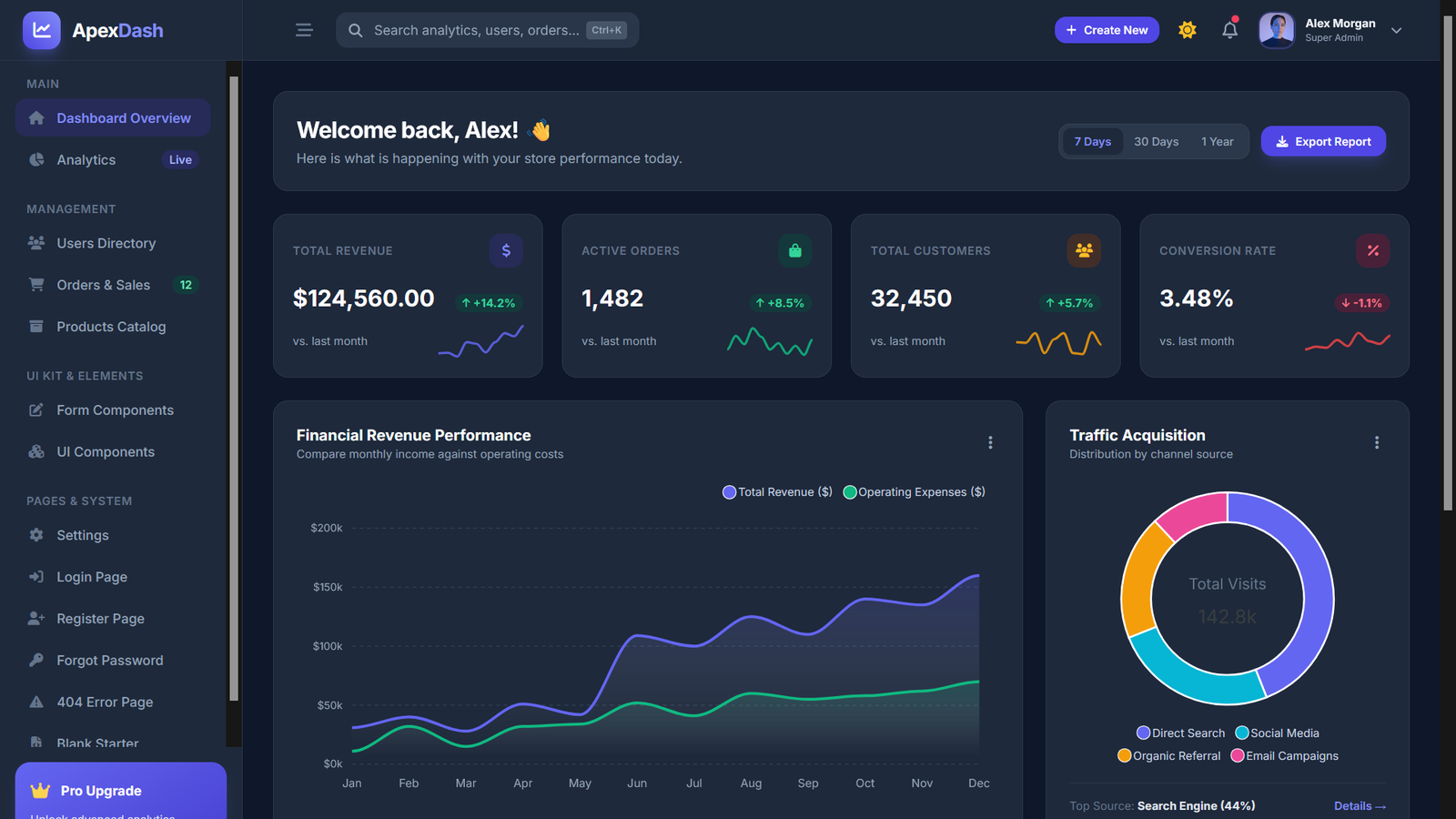Screen dimensions: 1456x819
Task: Open Traffic Acquisition options menu
Action: tap(1376, 442)
